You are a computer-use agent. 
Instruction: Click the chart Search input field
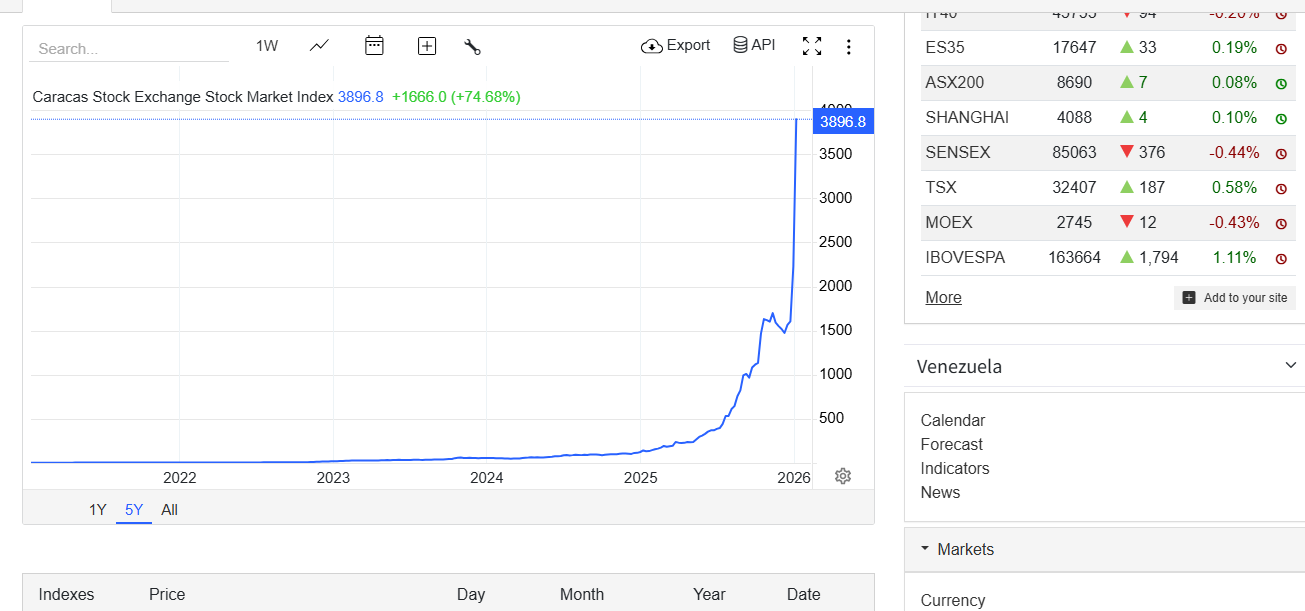pyautogui.click(x=130, y=49)
